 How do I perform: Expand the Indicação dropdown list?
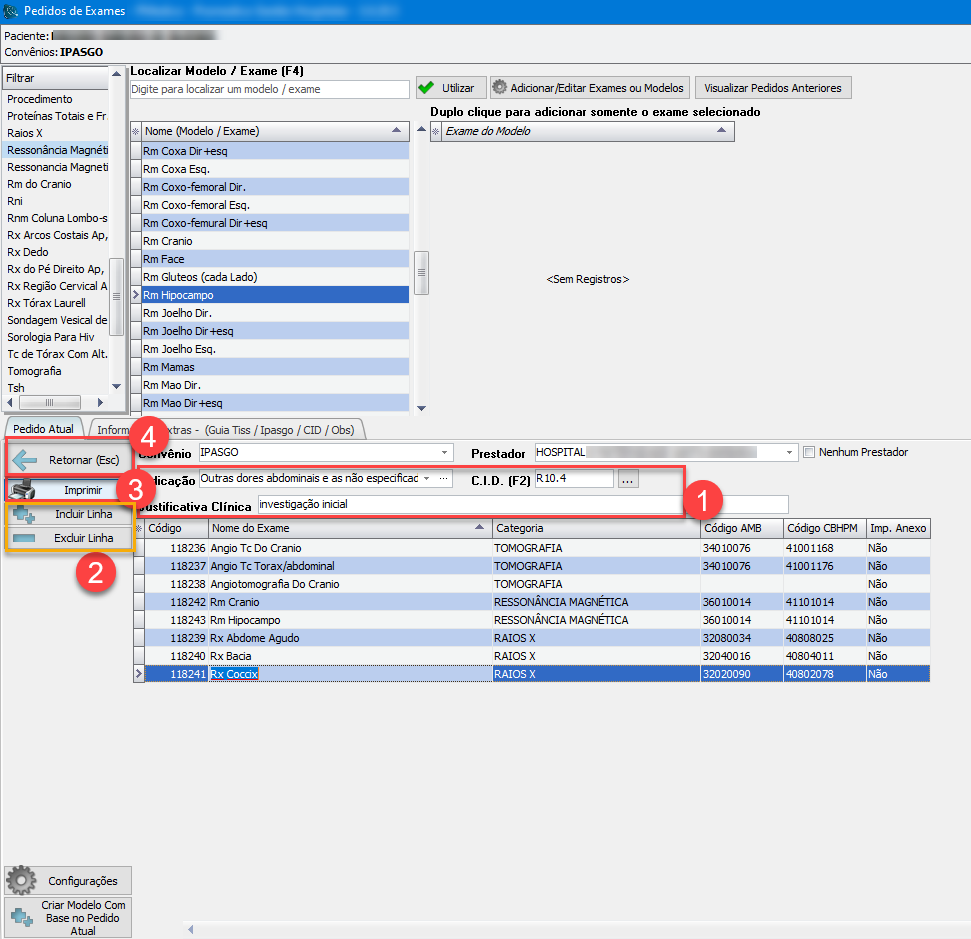click(x=426, y=479)
